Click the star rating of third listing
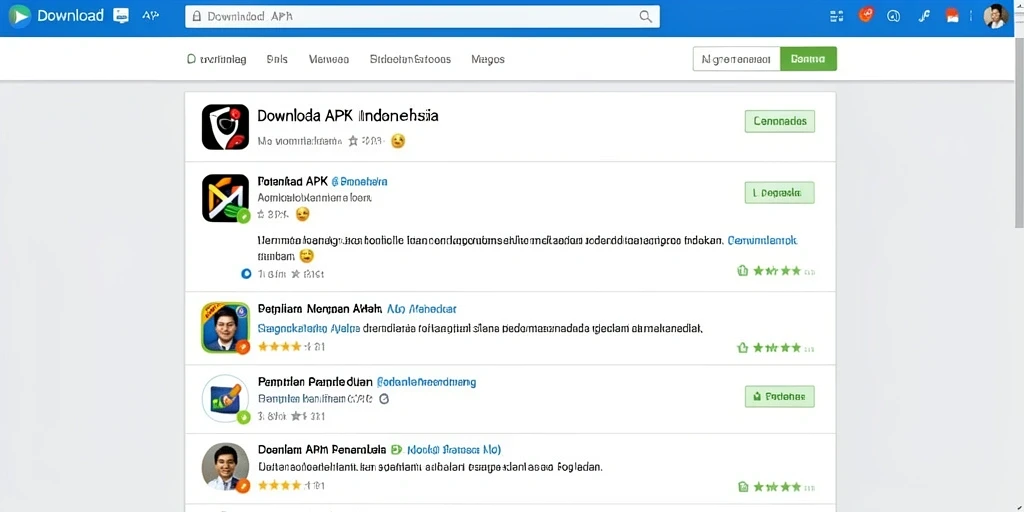1024x512 pixels. (280, 347)
